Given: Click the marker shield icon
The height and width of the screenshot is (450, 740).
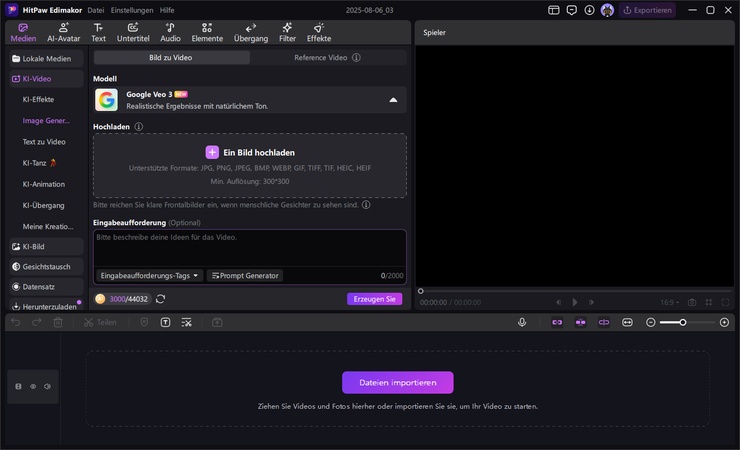Looking at the screenshot, I should click(x=144, y=323).
